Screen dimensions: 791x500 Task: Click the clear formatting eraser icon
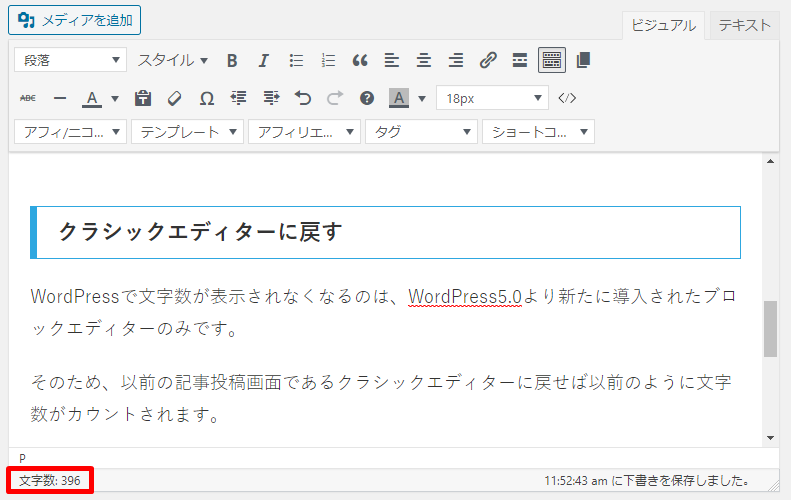(175, 98)
